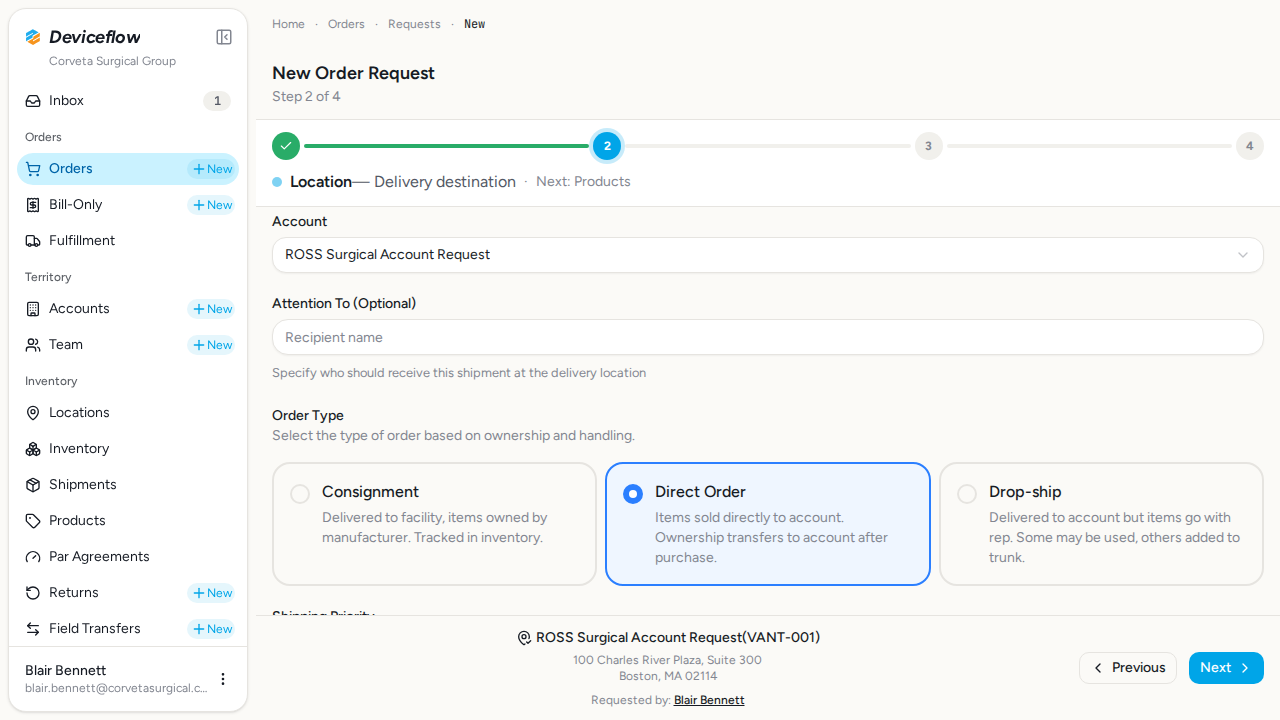The width and height of the screenshot is (1280, 720).
Task: Collapse the sidebar panel icon
Action: click(x=224, y=37)
